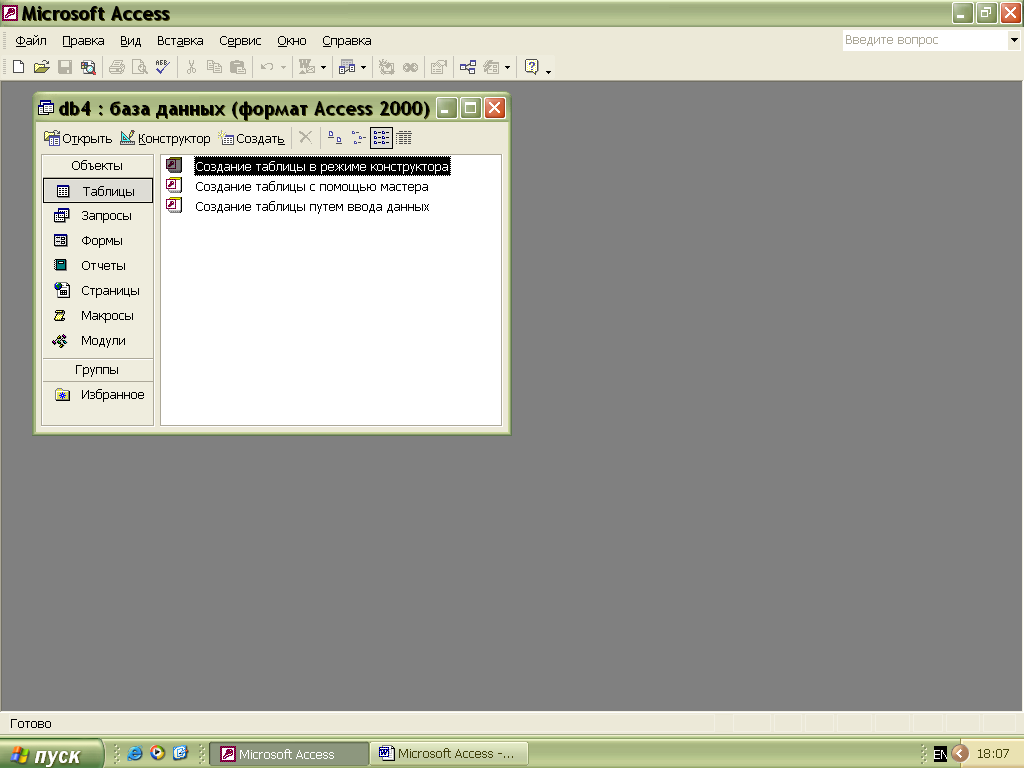Screen dimensions: 1024x768
Task: Click the 'Введите вопрос' help box
Action: [x=925, y=40]
